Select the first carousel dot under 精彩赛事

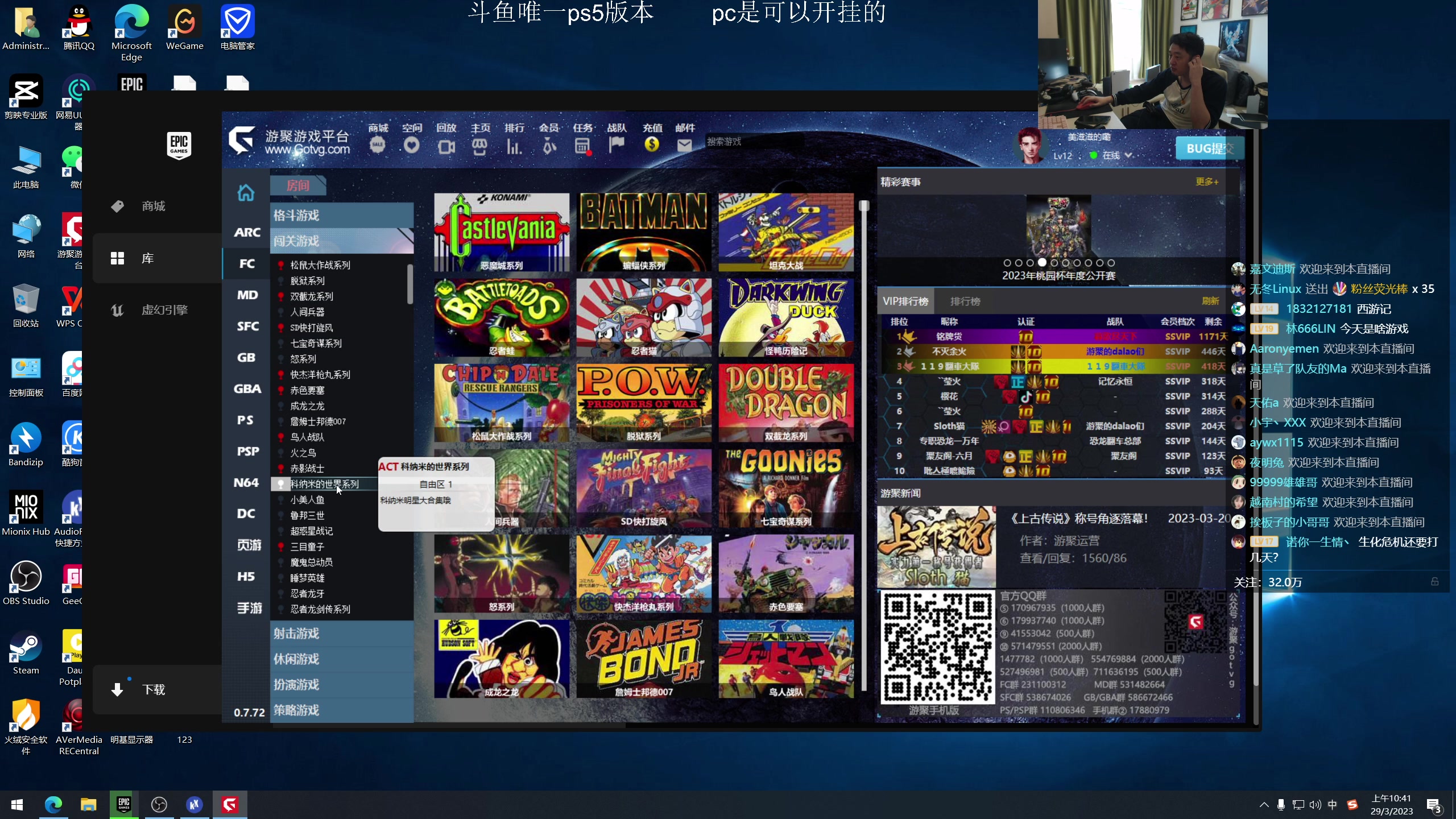click(1007, 263)
